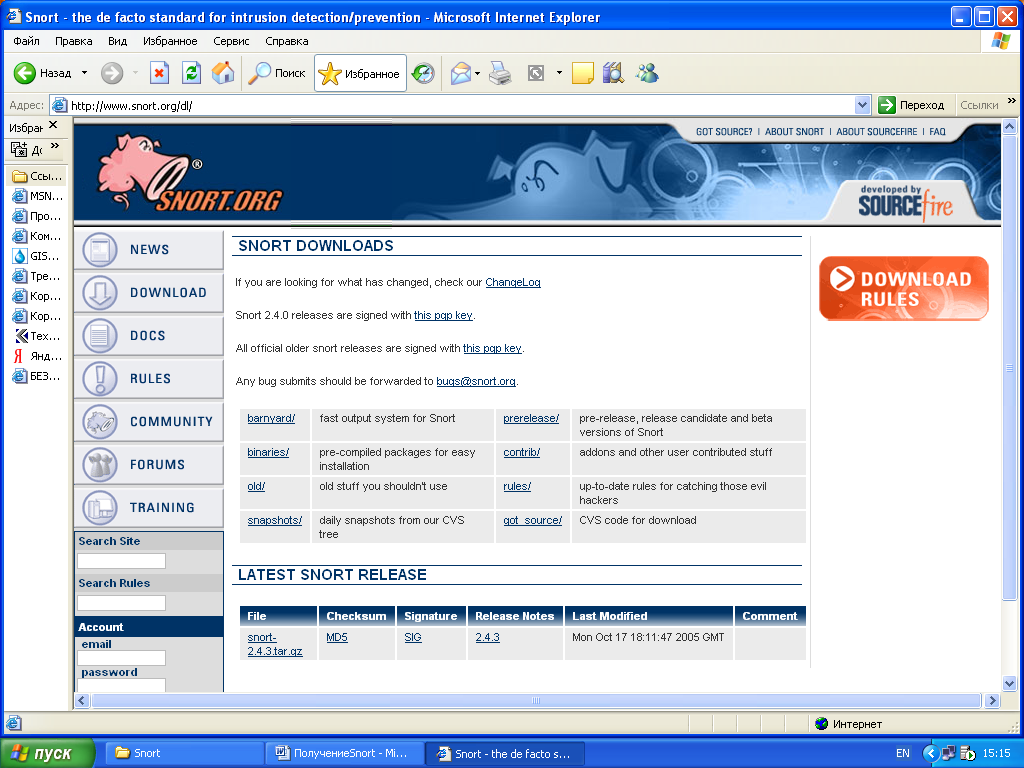Open the ChangeLog link
Screen dimensions: 1024x768
tap(513, 282)
